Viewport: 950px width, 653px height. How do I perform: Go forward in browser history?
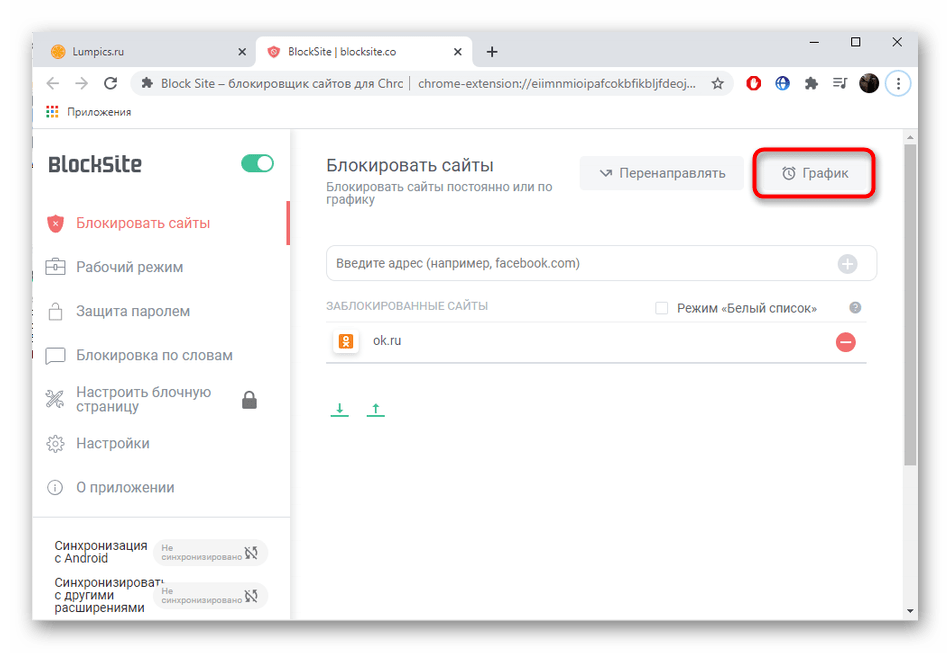(82, 84)
